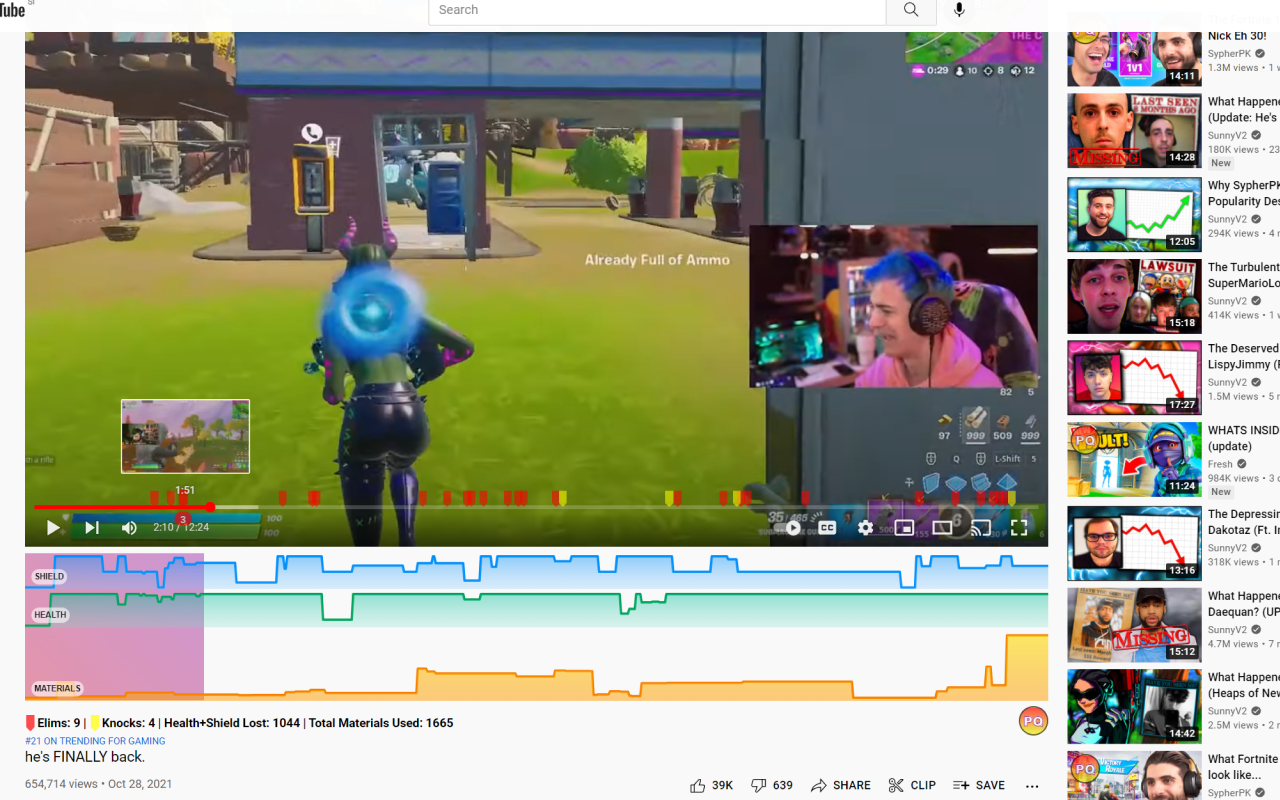The image size is (1280, 800).
Task: Toggle autoplay switch in the player controls
Action: (x=791, y=528)
